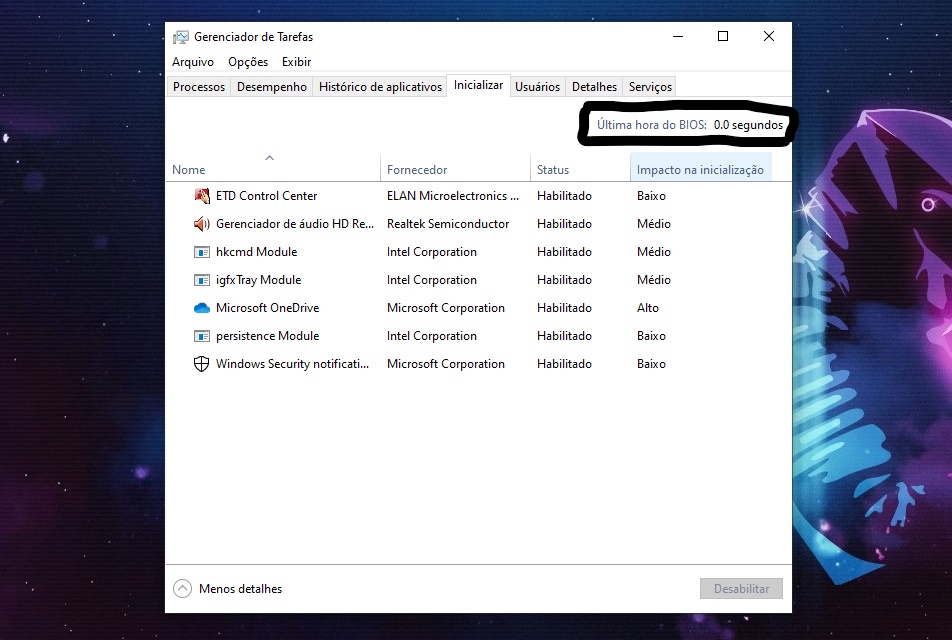The width and height of the screenshot is (952, 640).
Task: Select the Microsoft OneDrive name
Action: tap(268, 308)
